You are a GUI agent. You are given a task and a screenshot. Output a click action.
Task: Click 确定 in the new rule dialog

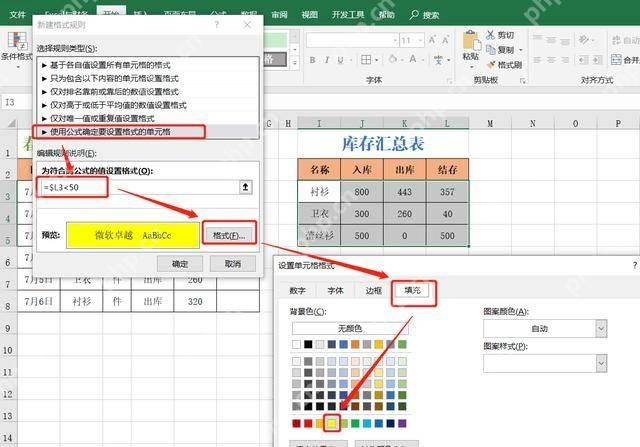tap(180, 264)
